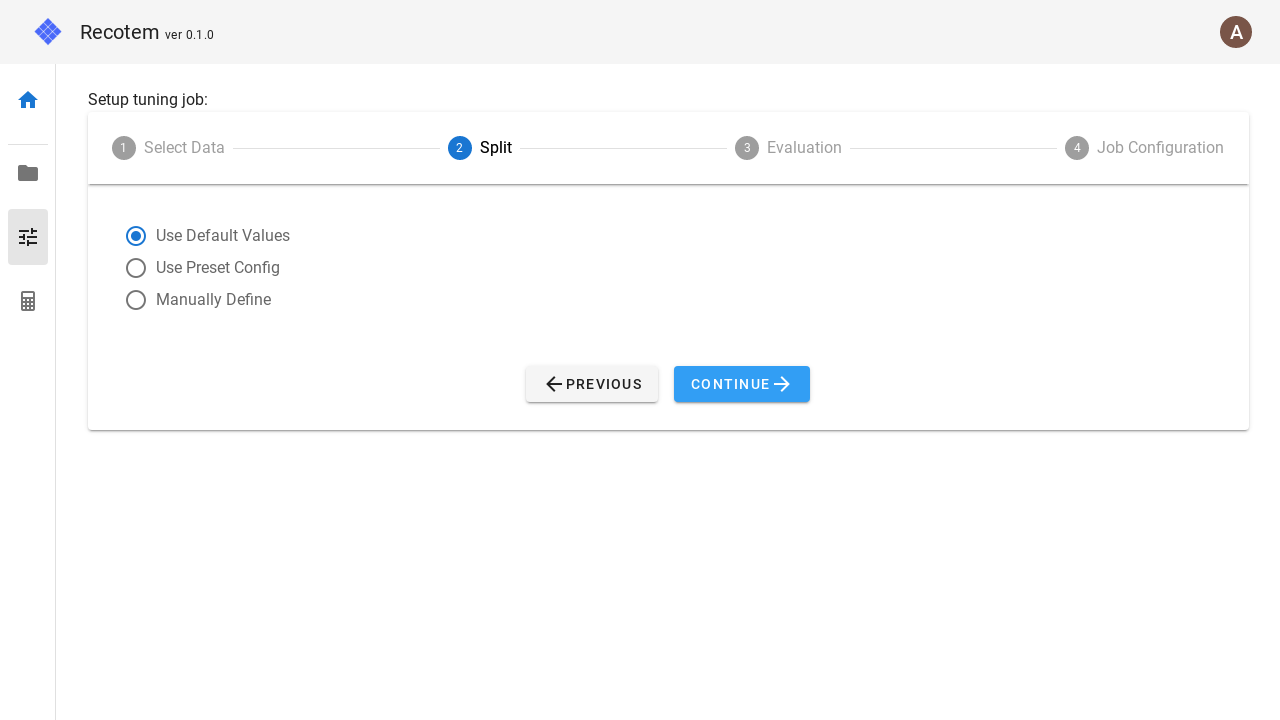Jump to step 3 Evaluation
The height and width of the screenshot is (720, 1280).
pos(789,147)
